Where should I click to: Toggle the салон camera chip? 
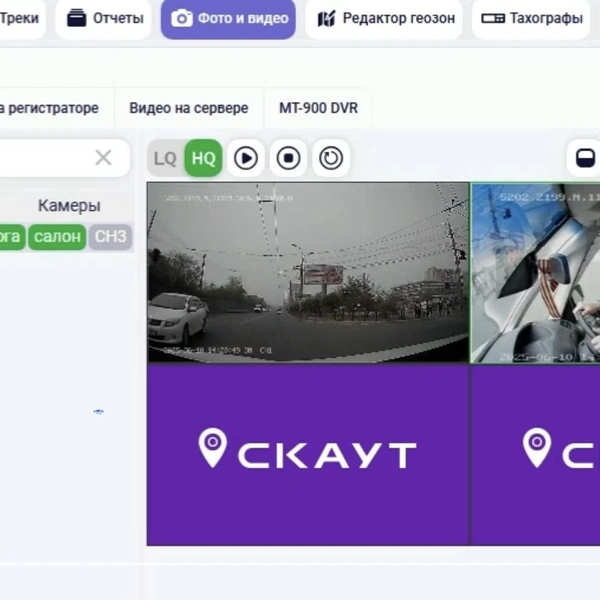click(57, 237)
